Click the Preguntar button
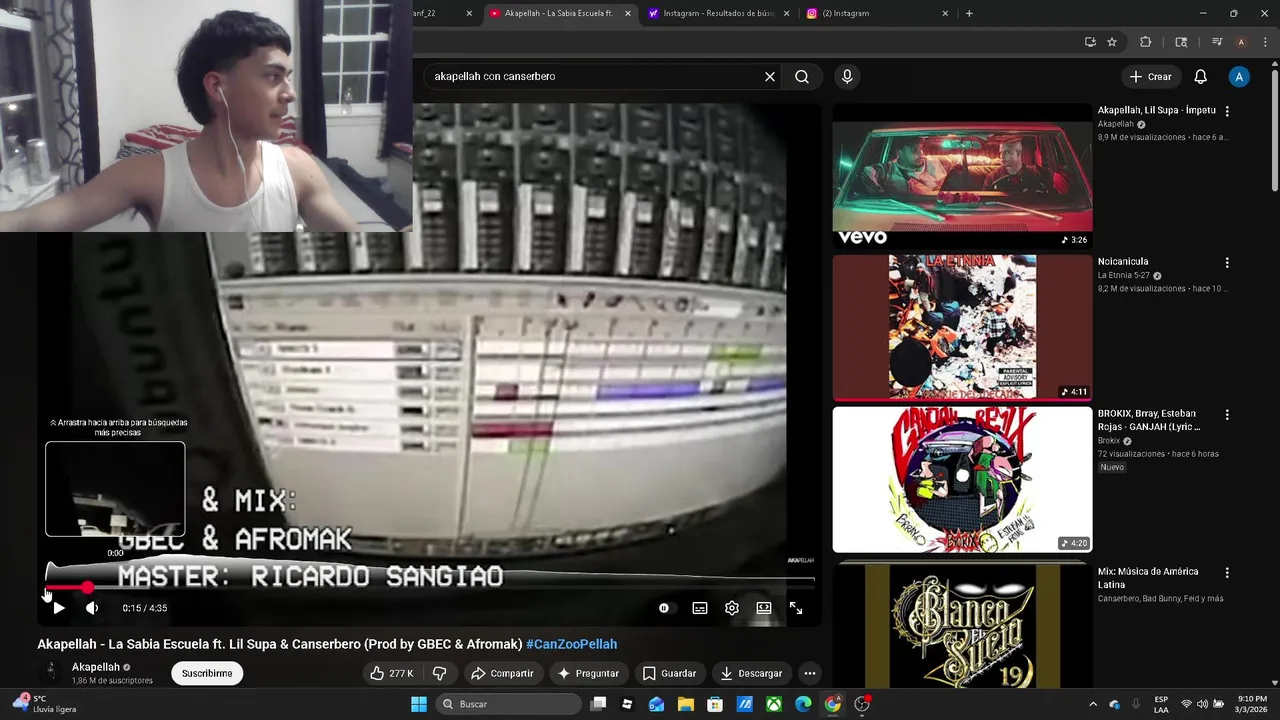This screenshot has height=720, width=1280. tap(588, 673)
